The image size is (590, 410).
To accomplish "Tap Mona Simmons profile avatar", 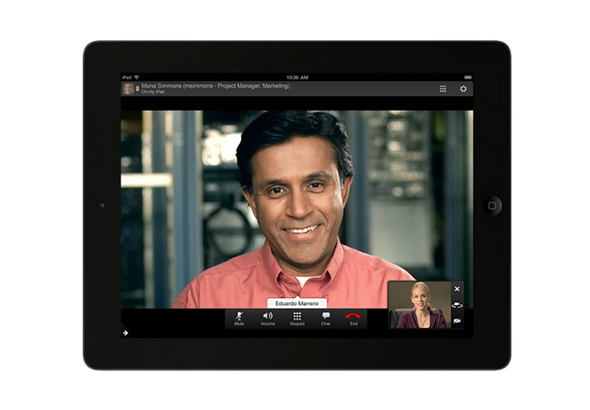I will (x=128, y=88).
